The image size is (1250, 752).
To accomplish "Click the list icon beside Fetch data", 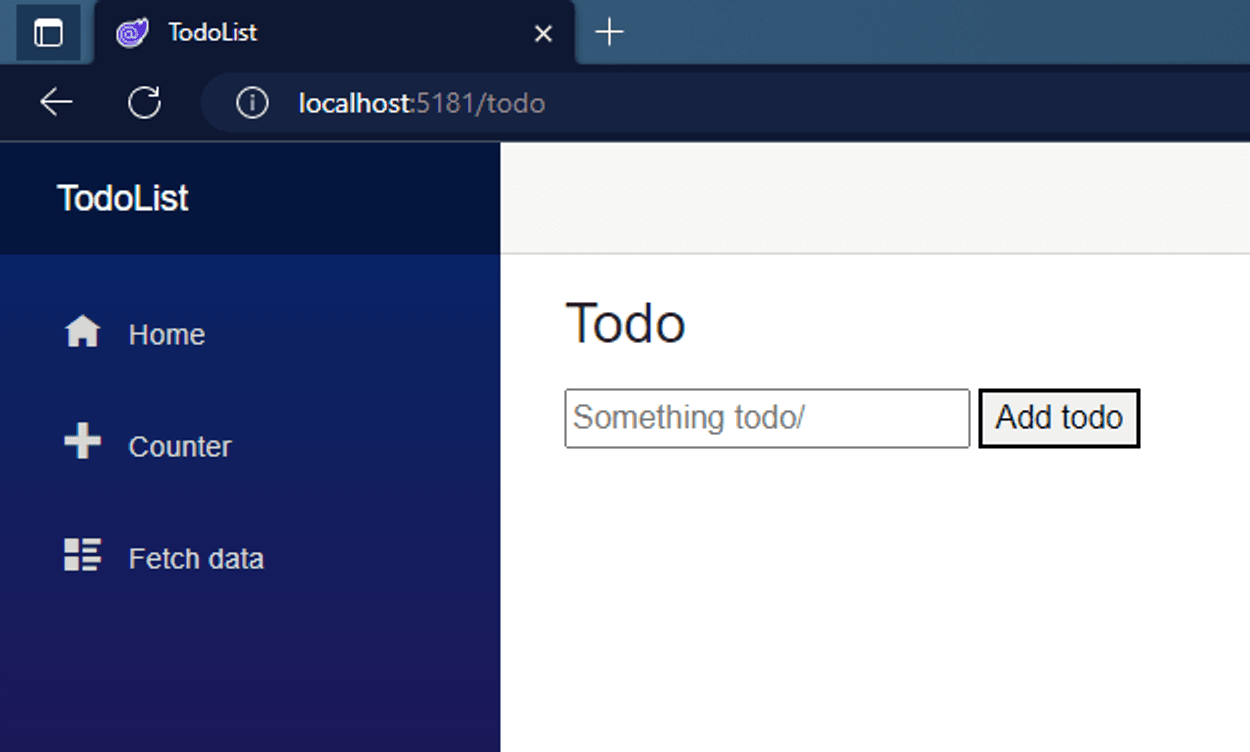I will point(82,555).
